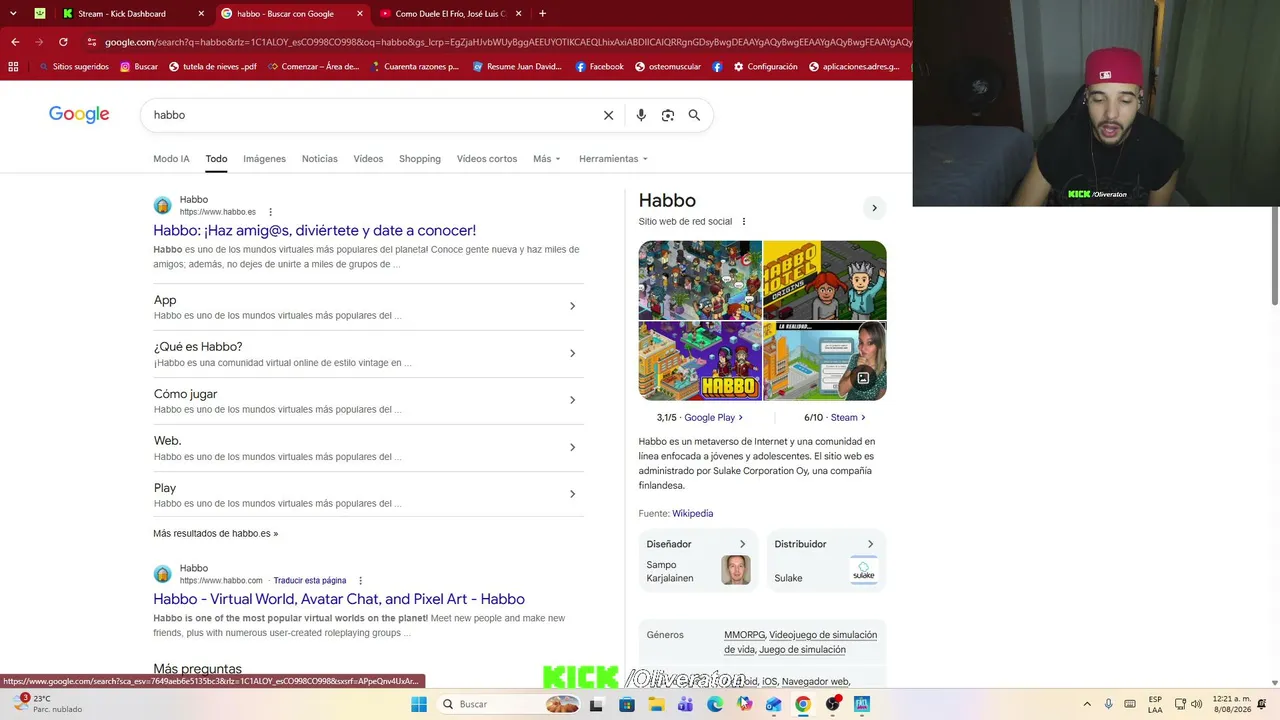Image resolution: width=1280 pixels, height=720 pixels.
Task: Expand the App sitelink chevron
Action: [572, 306]
